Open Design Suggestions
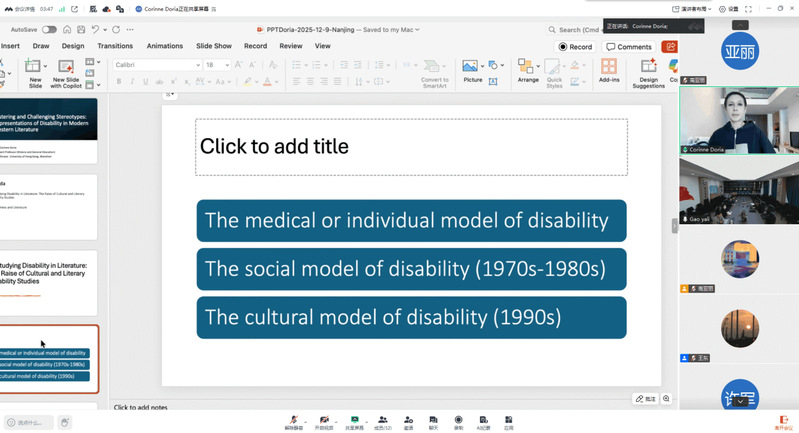 point(648,72)
